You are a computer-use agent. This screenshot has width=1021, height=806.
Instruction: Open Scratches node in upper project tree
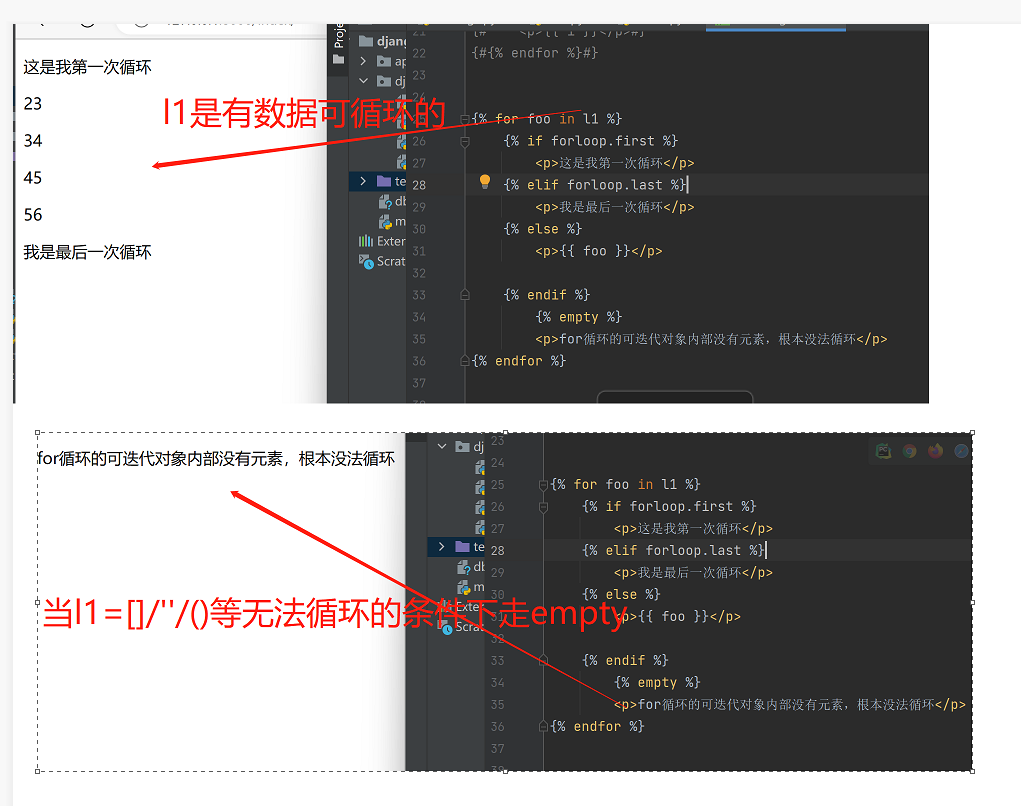click(382, 261)
